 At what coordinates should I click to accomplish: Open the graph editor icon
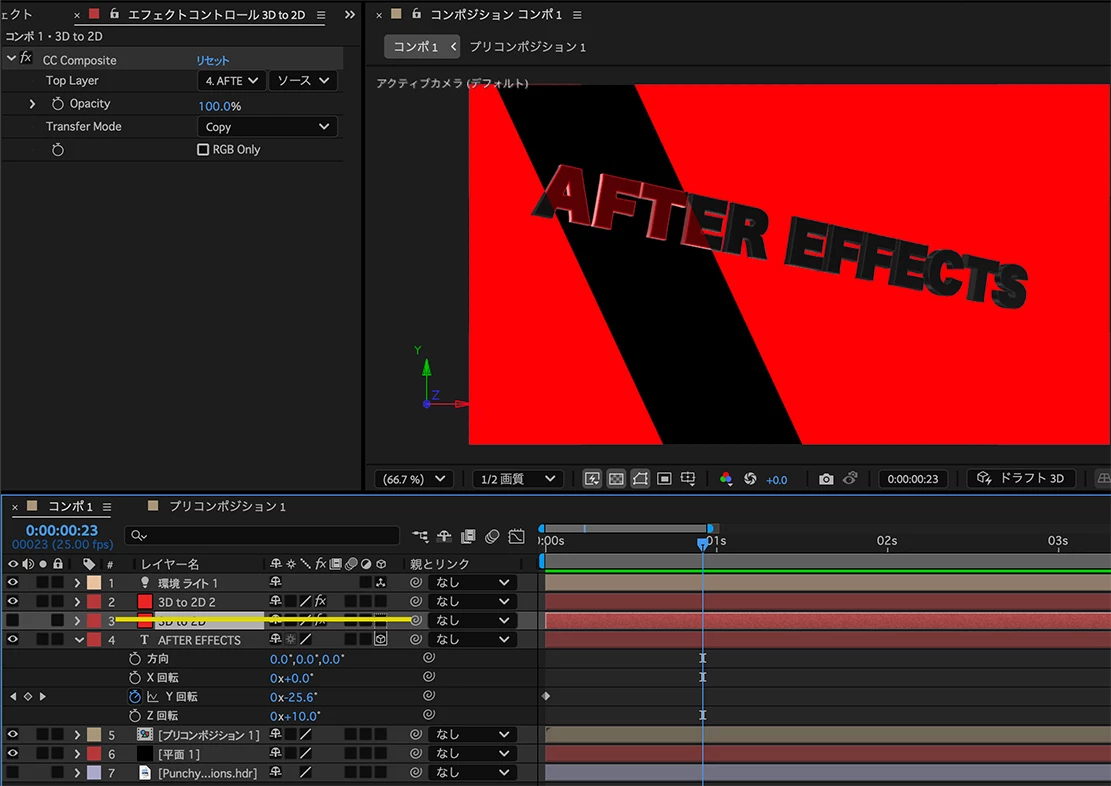[x=517, y=537]
